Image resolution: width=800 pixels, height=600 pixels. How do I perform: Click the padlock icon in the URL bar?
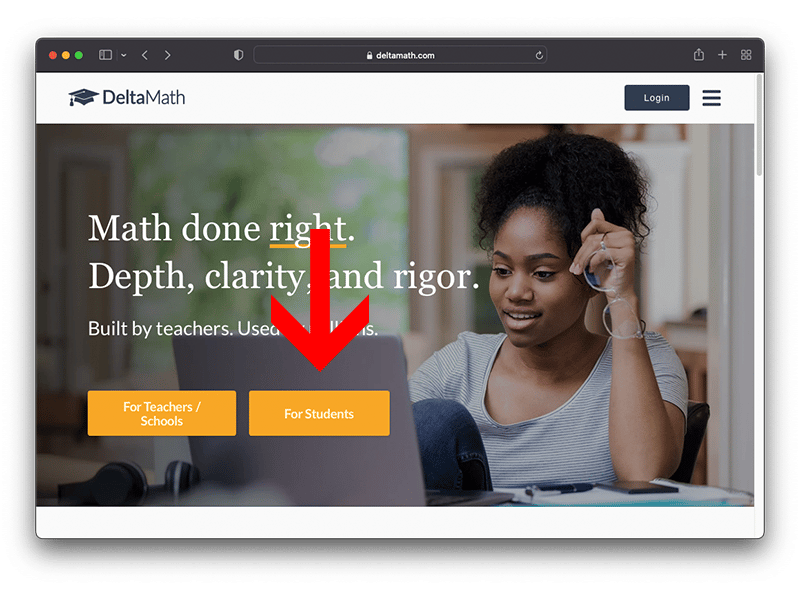click(x=369, y=55)
